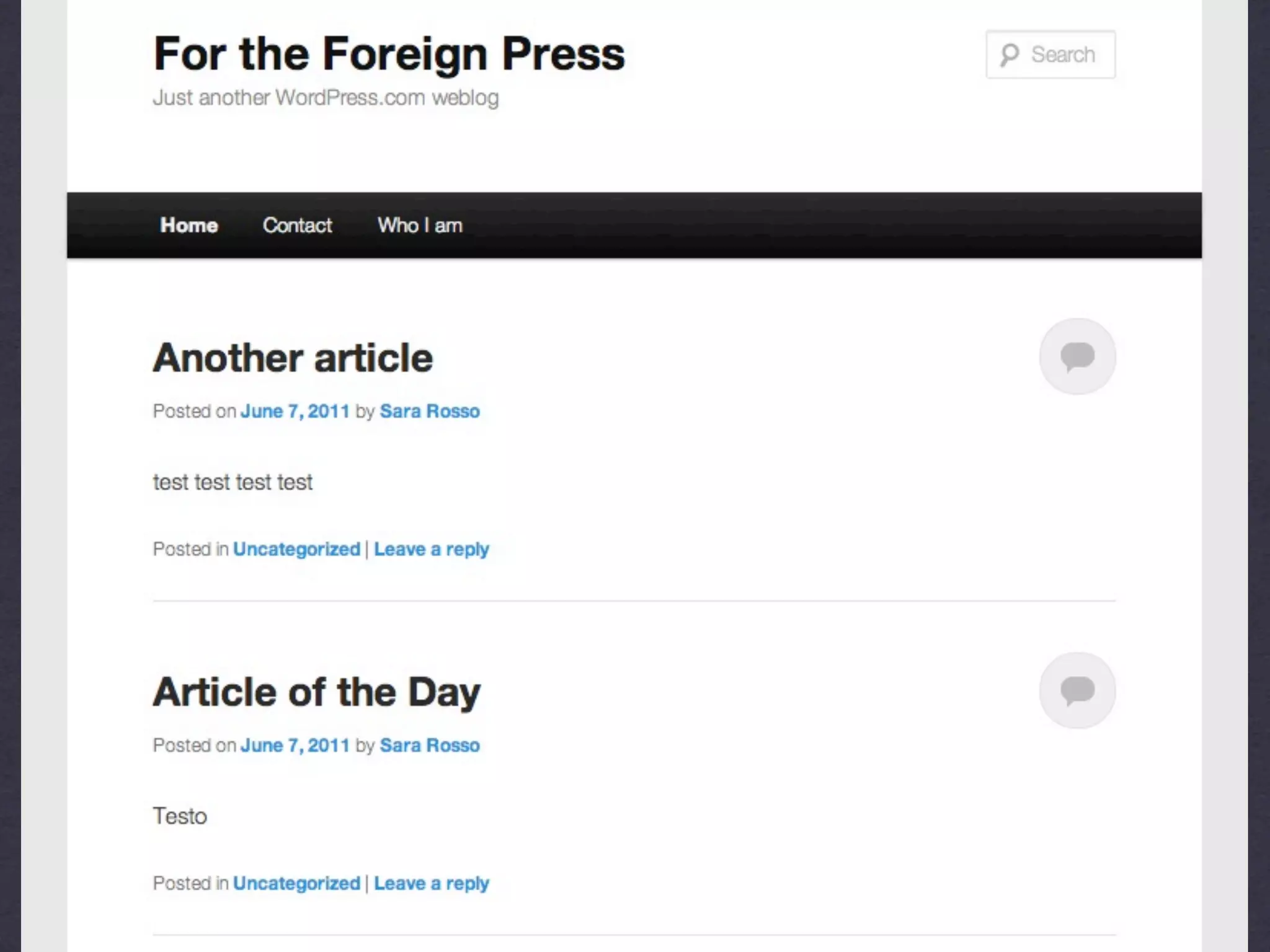Open the Who I am page
Screen dimensions: 1270x952
(420, 225)
